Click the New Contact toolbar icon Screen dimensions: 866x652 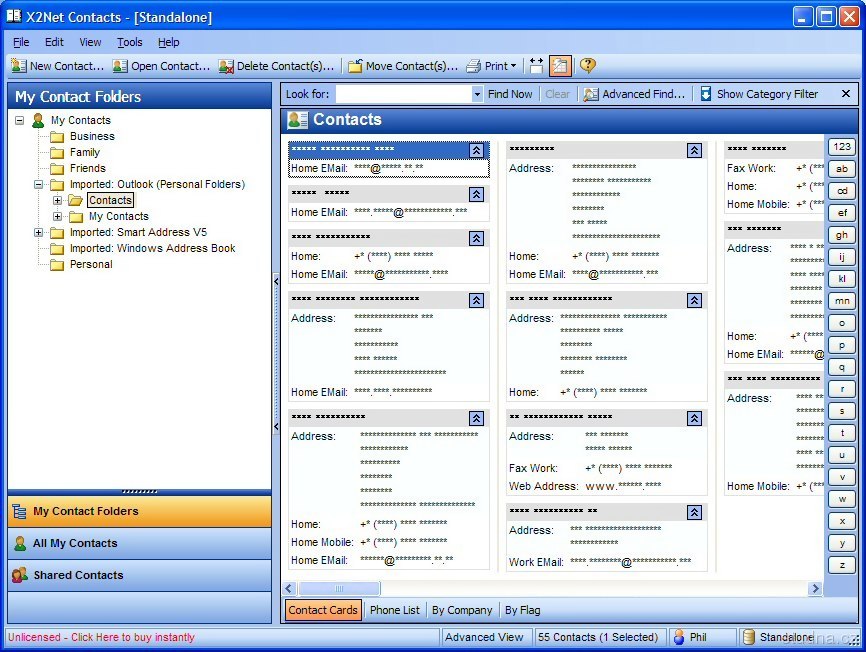point(18,66)
